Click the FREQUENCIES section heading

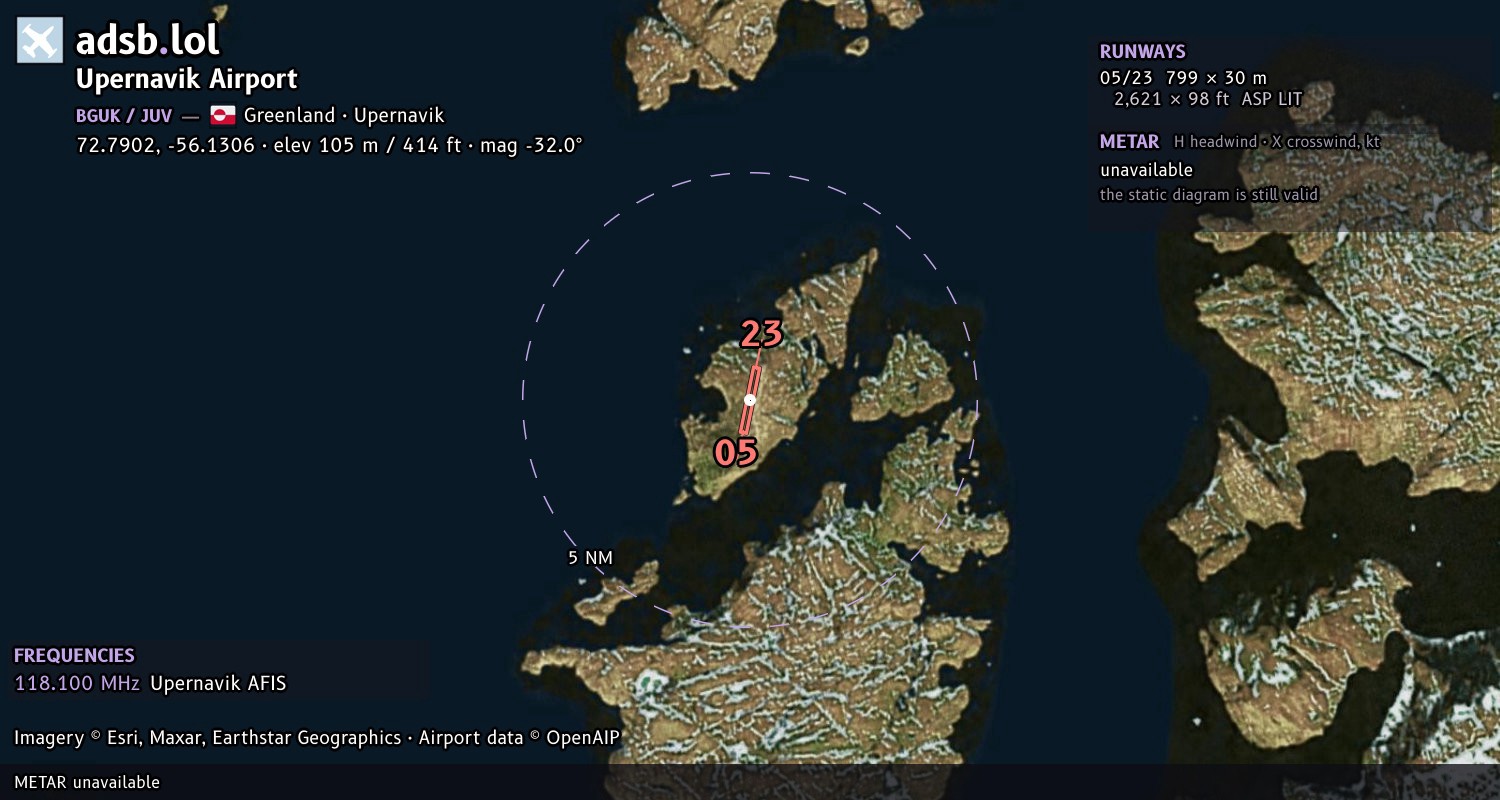coord(74,656)
